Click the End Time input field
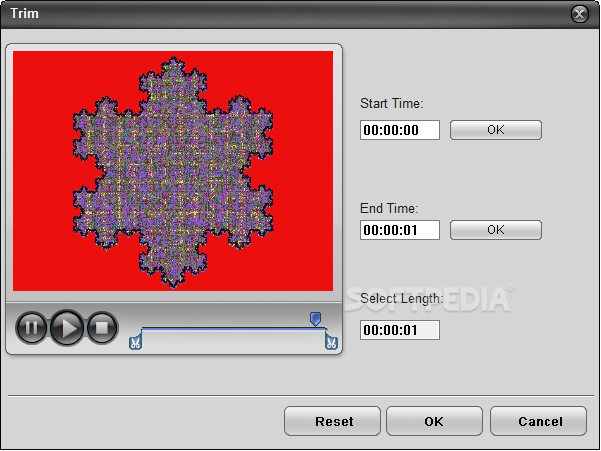This screenshot has width=601, height=451. [x=400, y=230]
